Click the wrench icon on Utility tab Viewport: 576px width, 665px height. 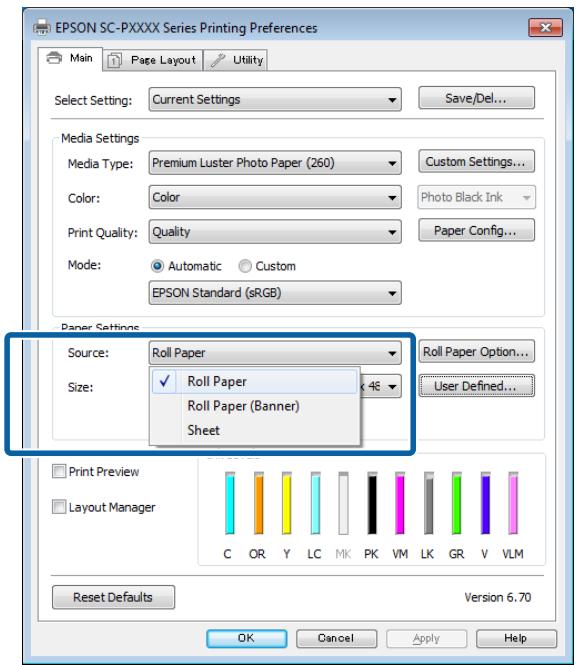pos(218,60)
